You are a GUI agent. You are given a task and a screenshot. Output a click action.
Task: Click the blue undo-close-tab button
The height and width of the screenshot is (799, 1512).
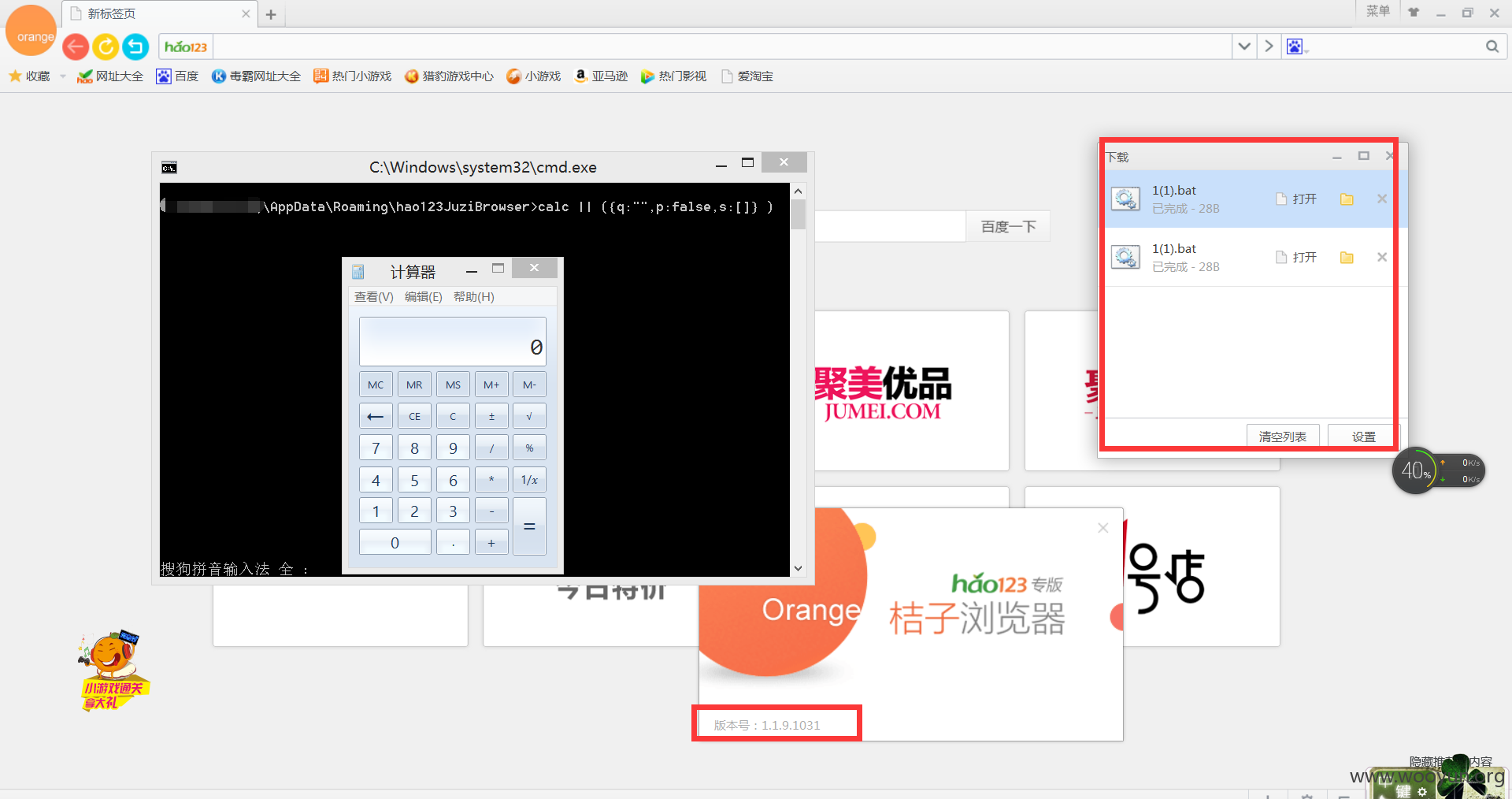(135, 47)
